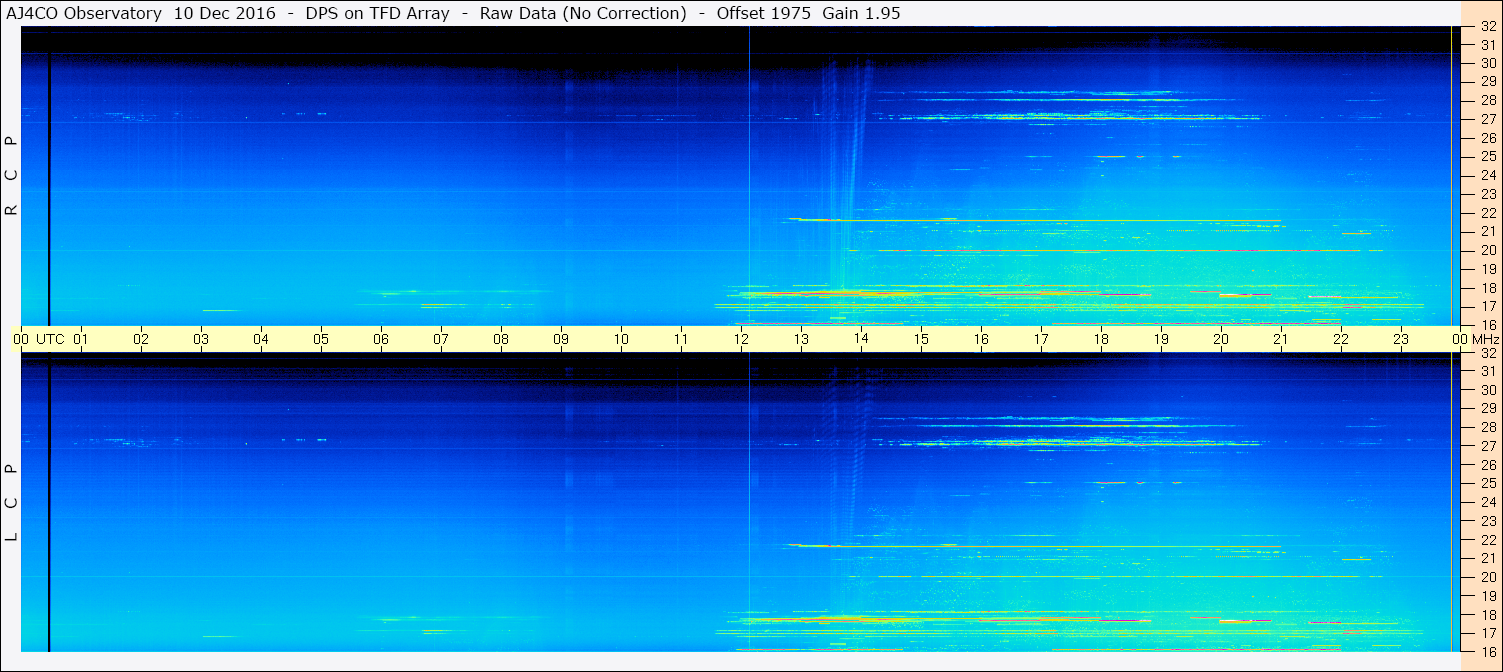
Task: Click the "UTC" label on time axis
Action: 50,339
